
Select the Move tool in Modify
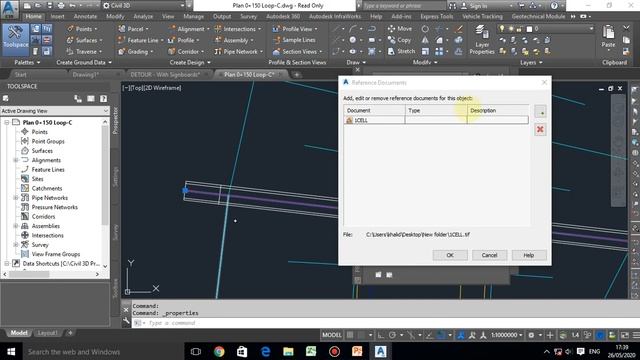400,29
